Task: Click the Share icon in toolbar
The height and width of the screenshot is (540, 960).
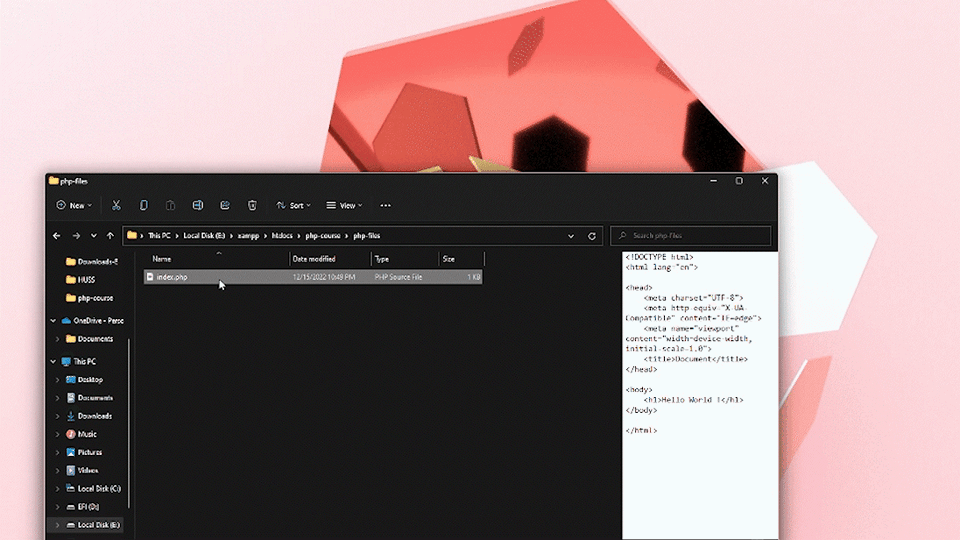Action: tap(225, 205)
